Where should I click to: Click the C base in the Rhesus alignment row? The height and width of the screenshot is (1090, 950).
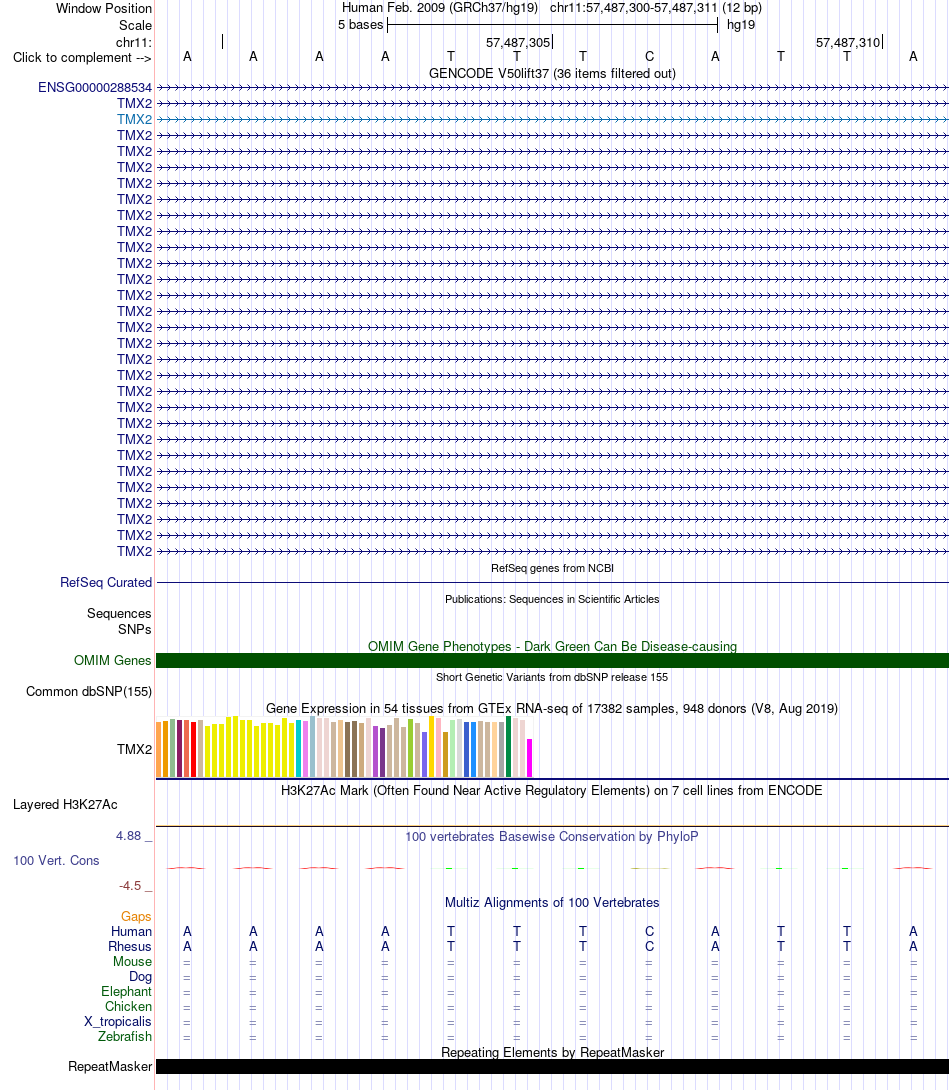click(649, 947)
